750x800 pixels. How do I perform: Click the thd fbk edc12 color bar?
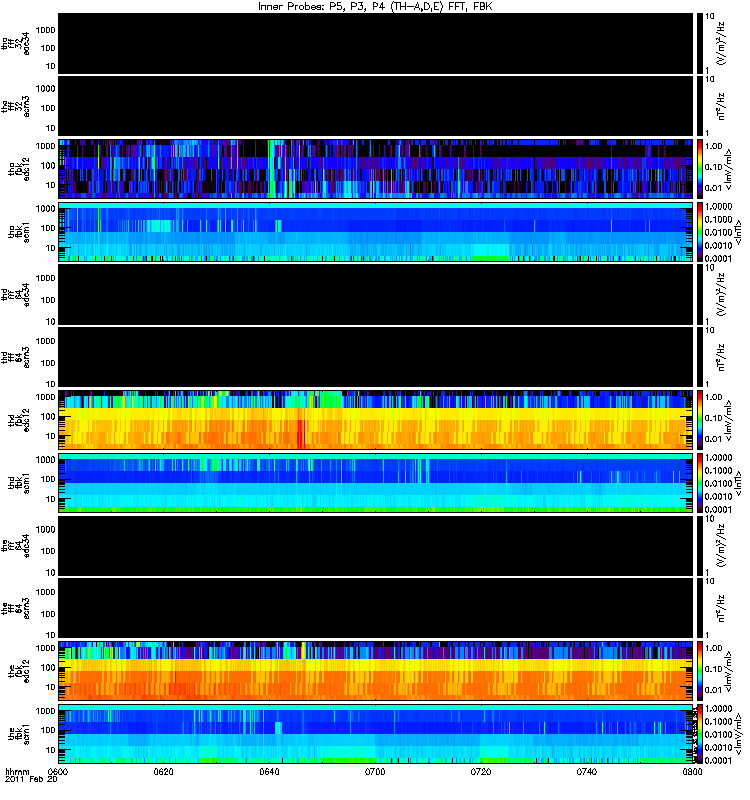(x=700, y=419)
